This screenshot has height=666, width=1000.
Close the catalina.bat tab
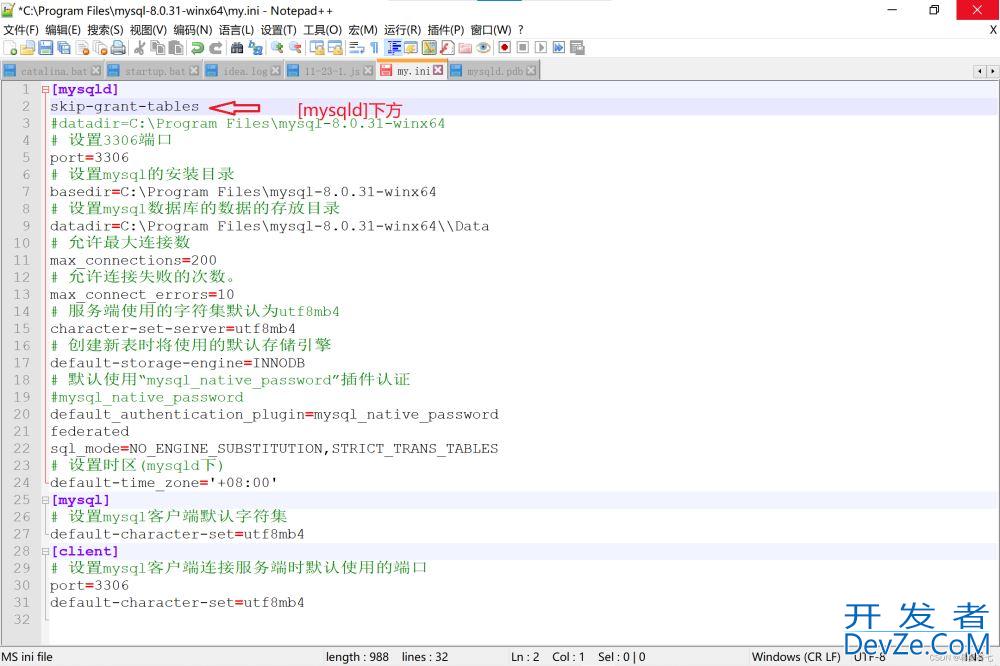(x=96, y=70)
